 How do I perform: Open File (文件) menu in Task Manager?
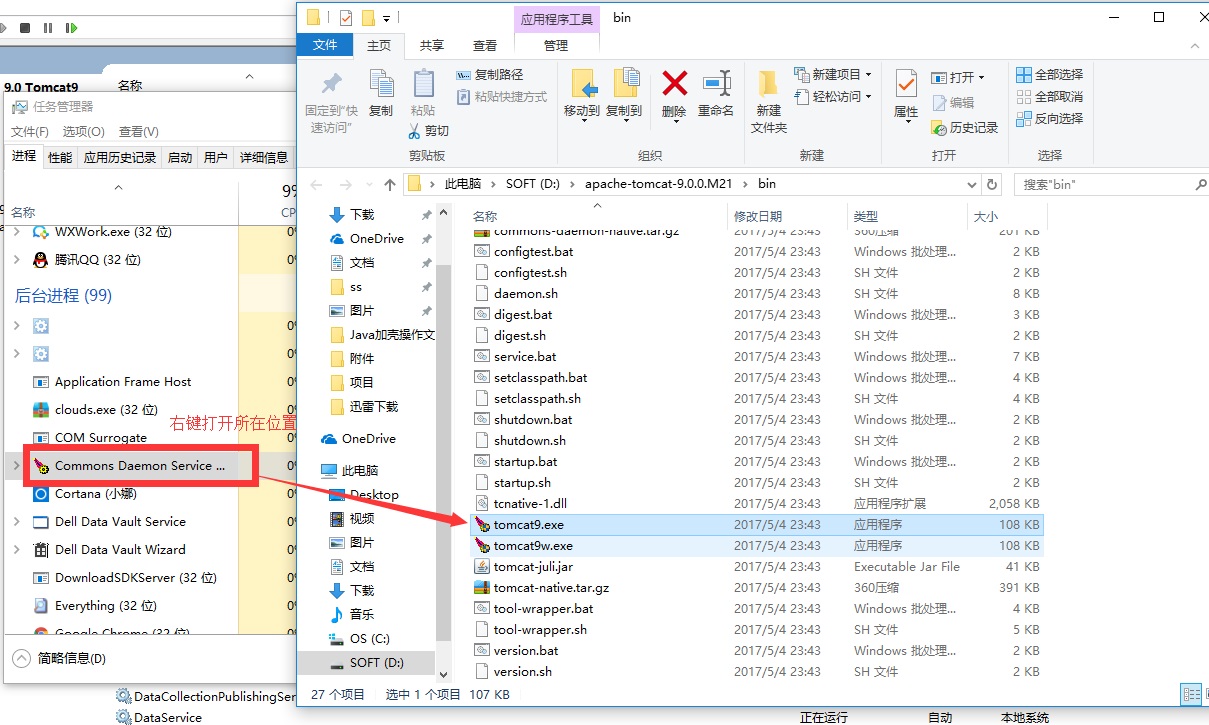click(x=30, y=132)
